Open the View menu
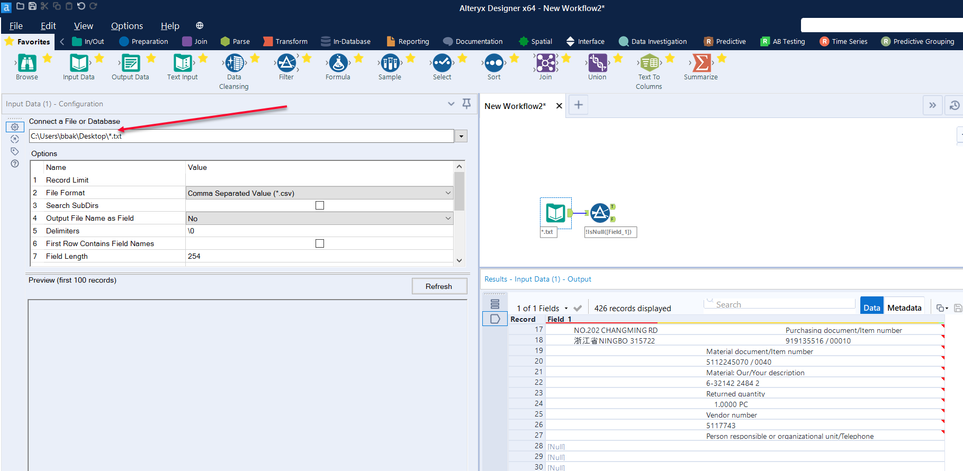 (84, 26)
